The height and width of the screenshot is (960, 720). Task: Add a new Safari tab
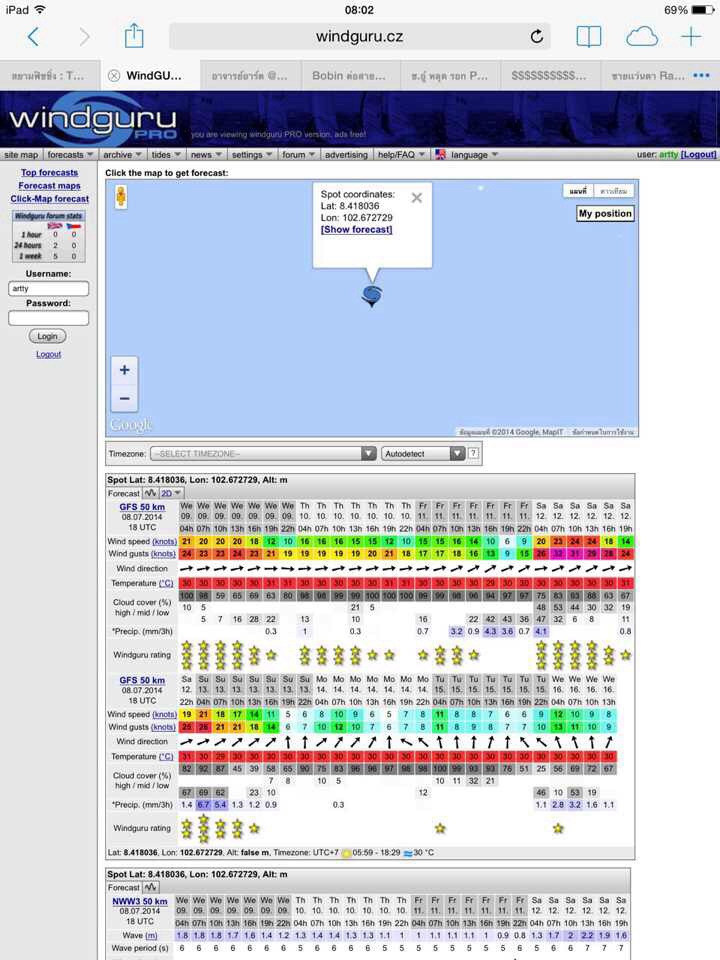(691, 37)
